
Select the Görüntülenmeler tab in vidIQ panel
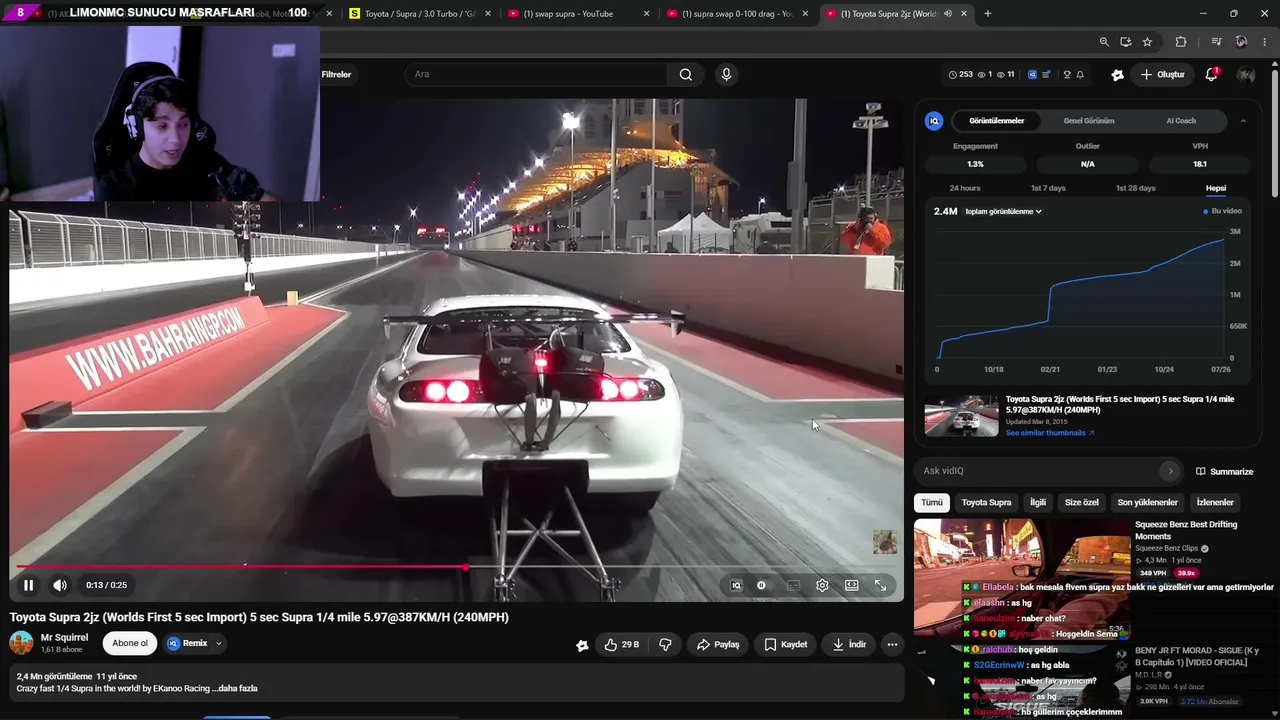996,121
